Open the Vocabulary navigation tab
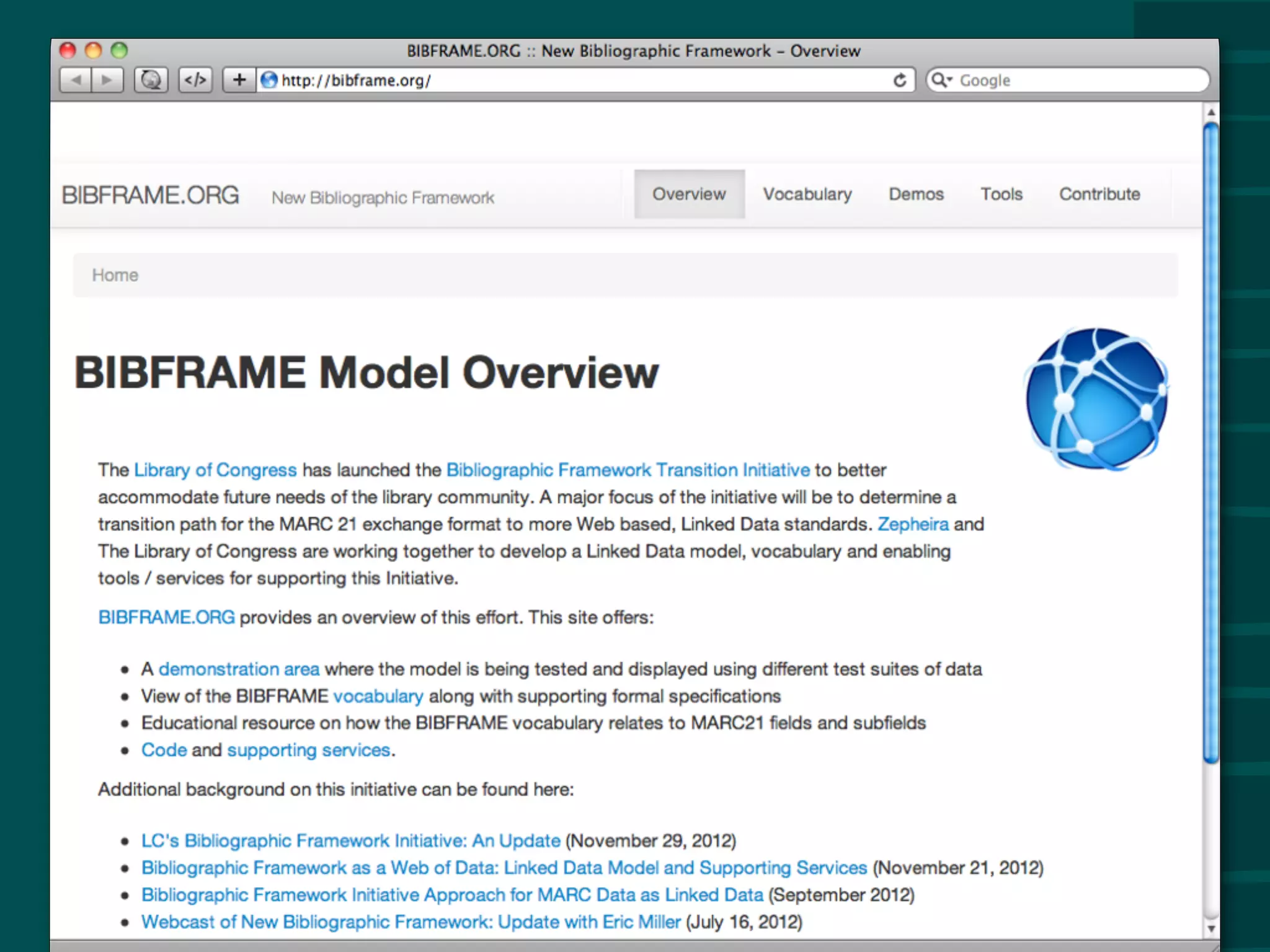1270x952 pixels. tap(807, 194)
